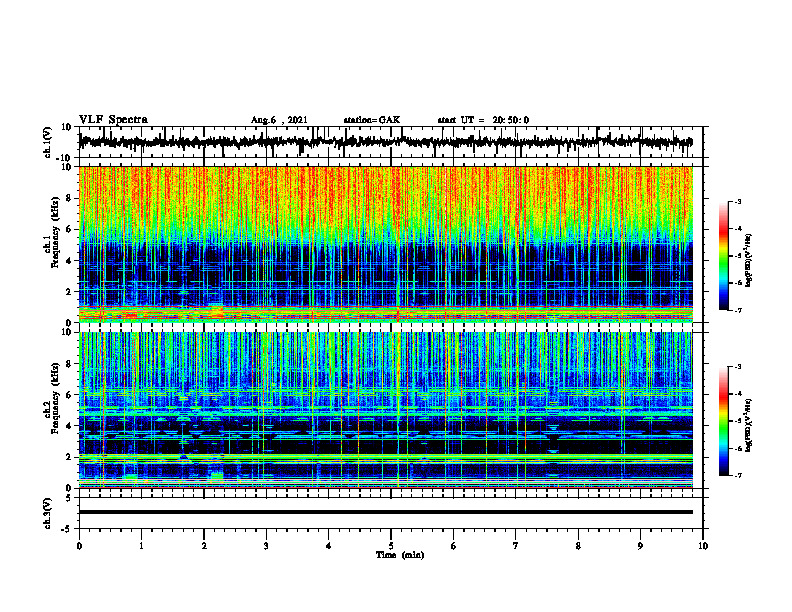Click the lower ch.2 color scale bar
The height and width of the screenshot is (612, 792).
[x=723, y=421]
